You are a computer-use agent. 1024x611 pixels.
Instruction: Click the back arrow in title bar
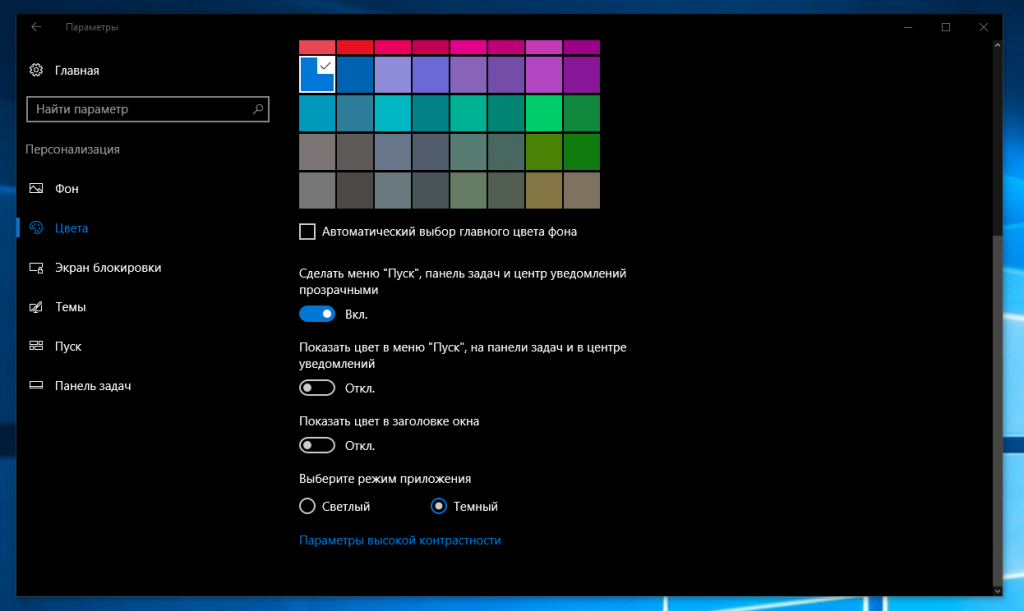(36, 27)
